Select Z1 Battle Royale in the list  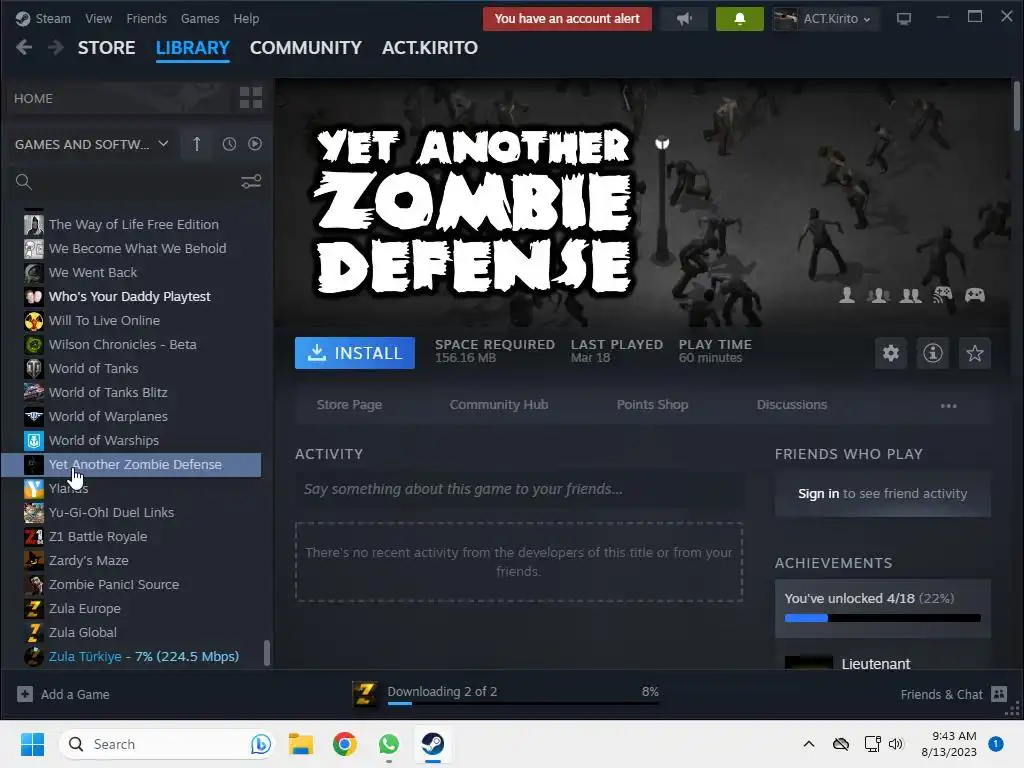[x=131, y=536]
